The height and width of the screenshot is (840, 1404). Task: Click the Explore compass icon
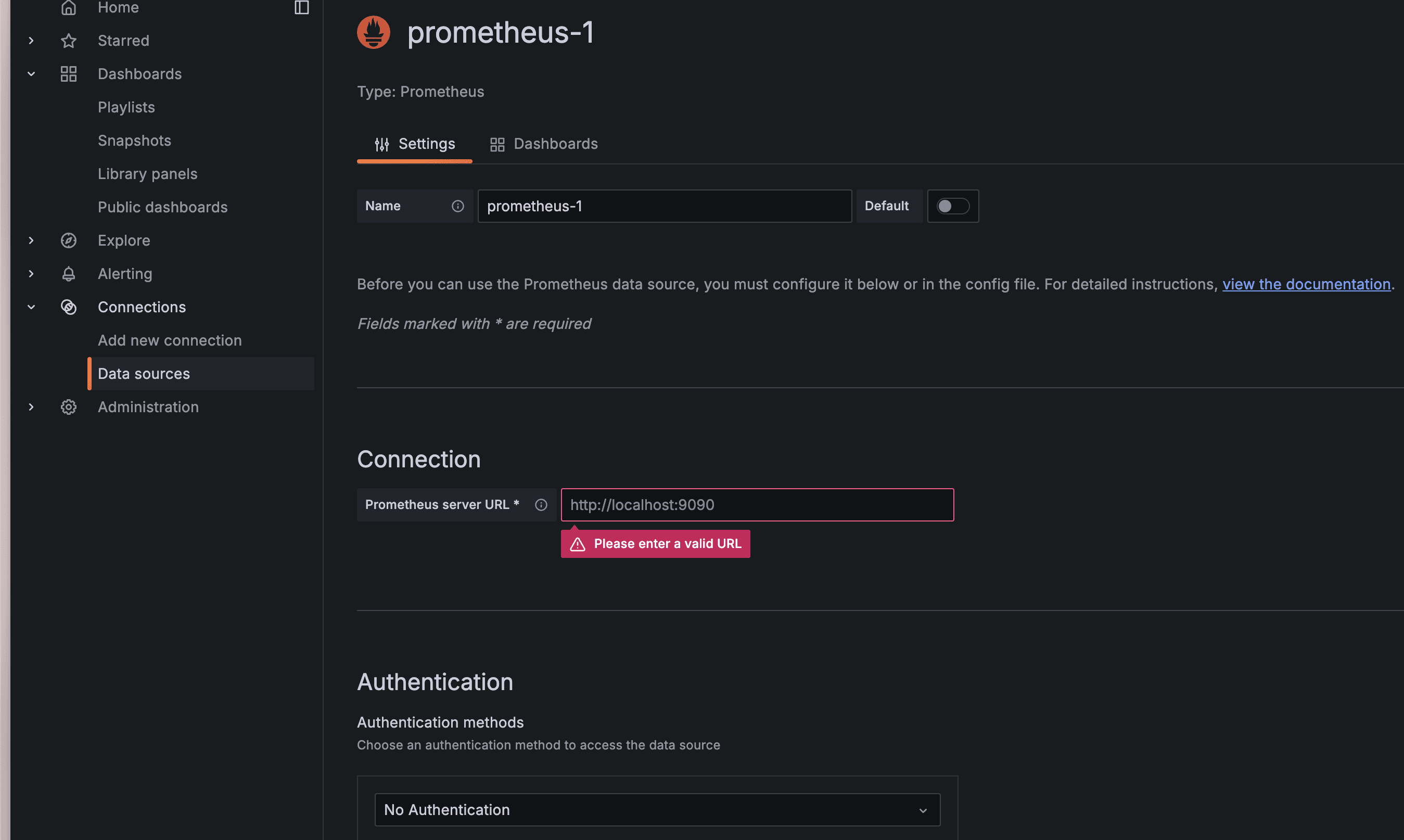pyautogui.click(x=69, y=240)
